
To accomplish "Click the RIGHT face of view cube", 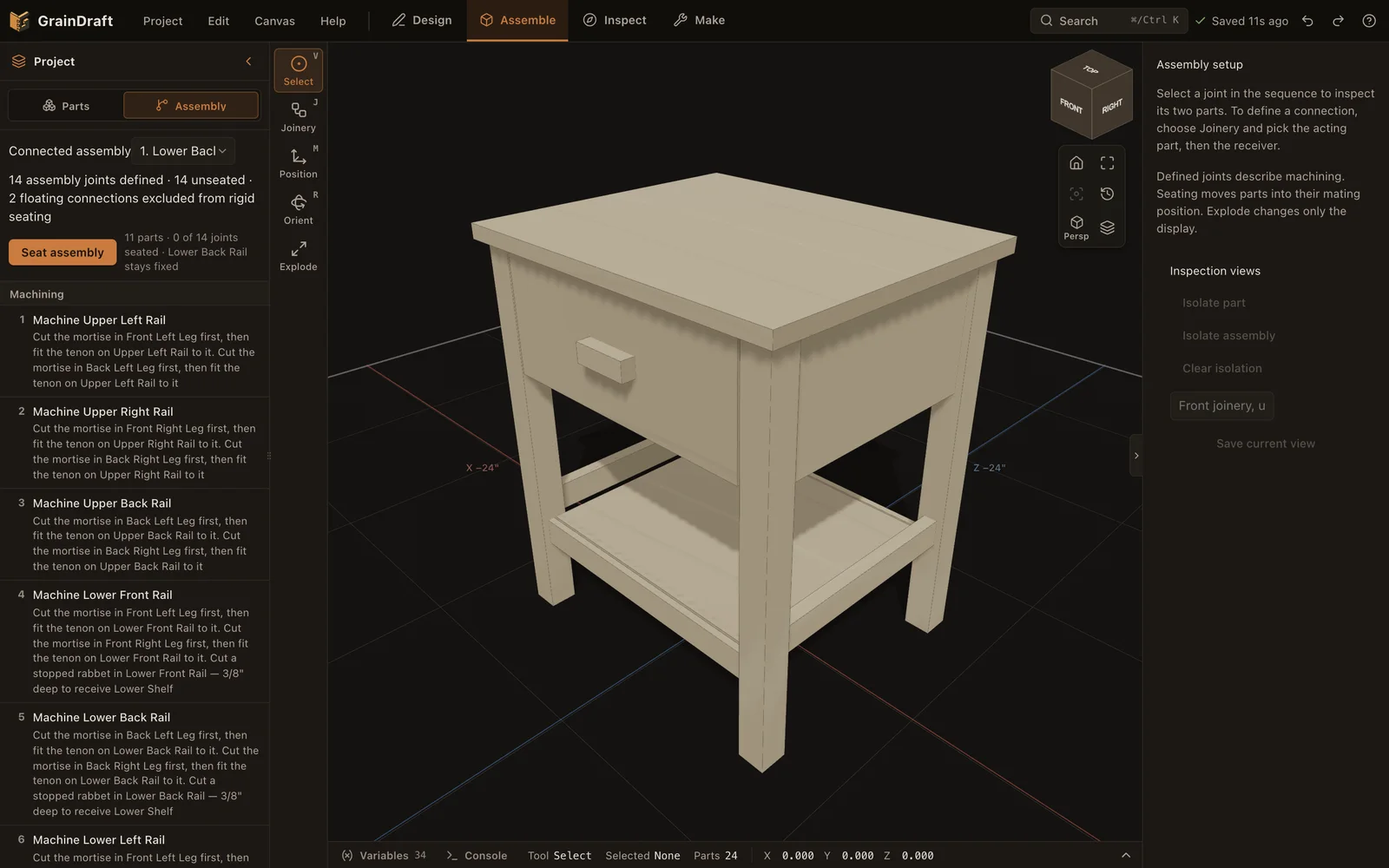I will pos(1112,106).
